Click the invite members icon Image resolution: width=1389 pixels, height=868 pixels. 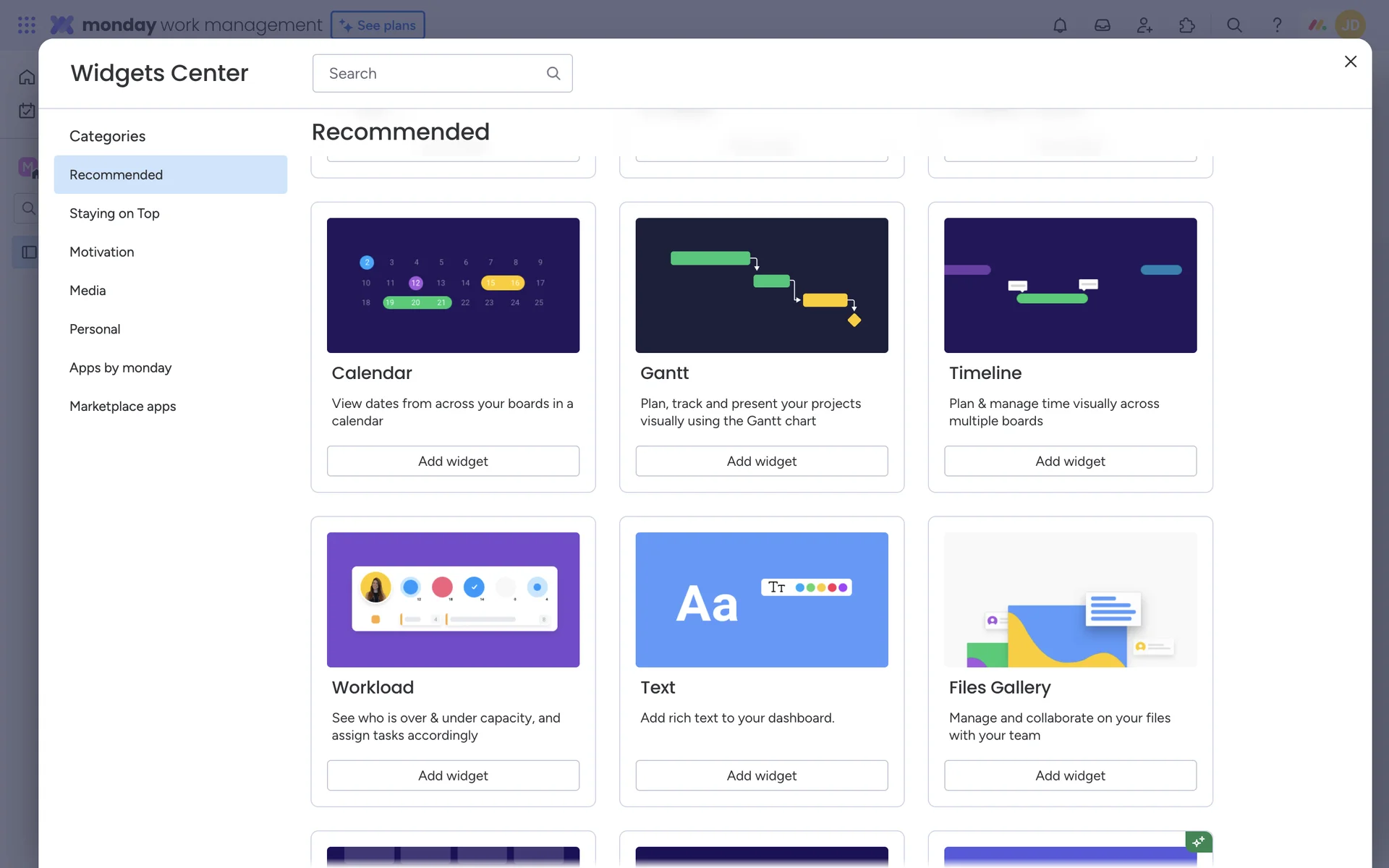tap(1144, 25)
